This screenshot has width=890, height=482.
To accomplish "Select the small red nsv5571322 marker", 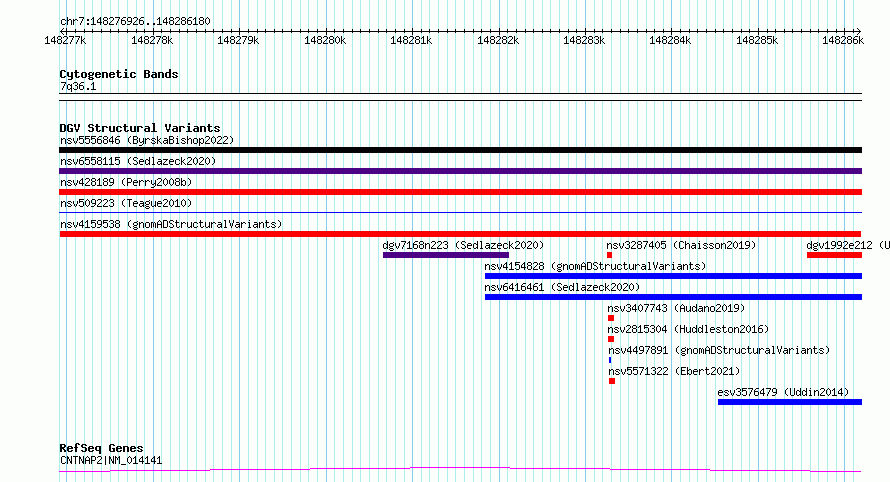I will point(612,381).
